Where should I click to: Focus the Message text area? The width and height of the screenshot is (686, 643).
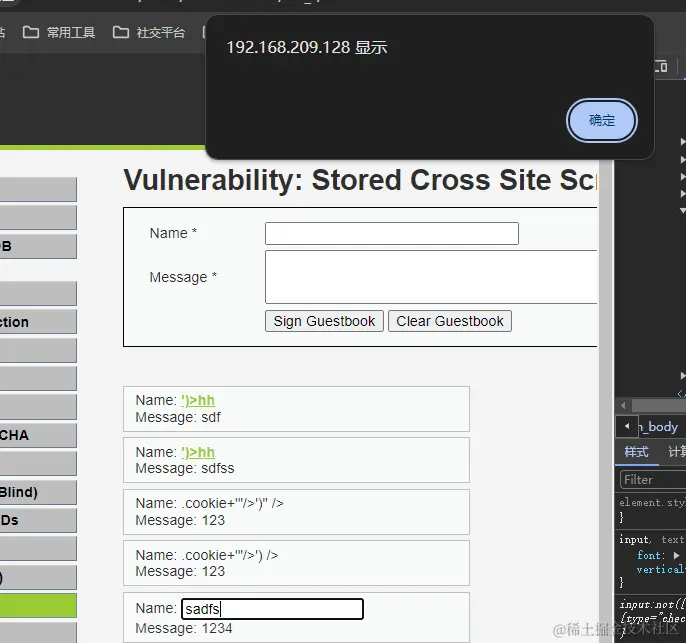pyautogui.click(x=431, y=277)
